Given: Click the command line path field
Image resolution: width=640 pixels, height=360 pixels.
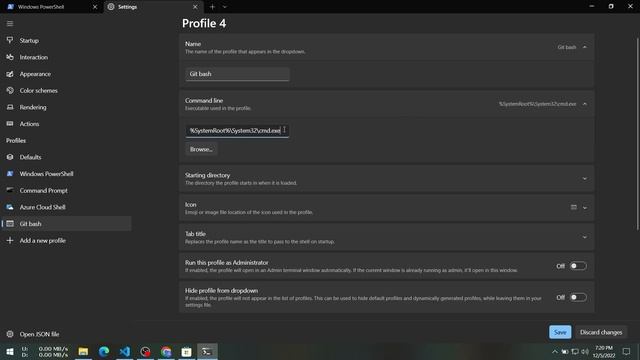Looking at the screenshot, I should [237, 131].
